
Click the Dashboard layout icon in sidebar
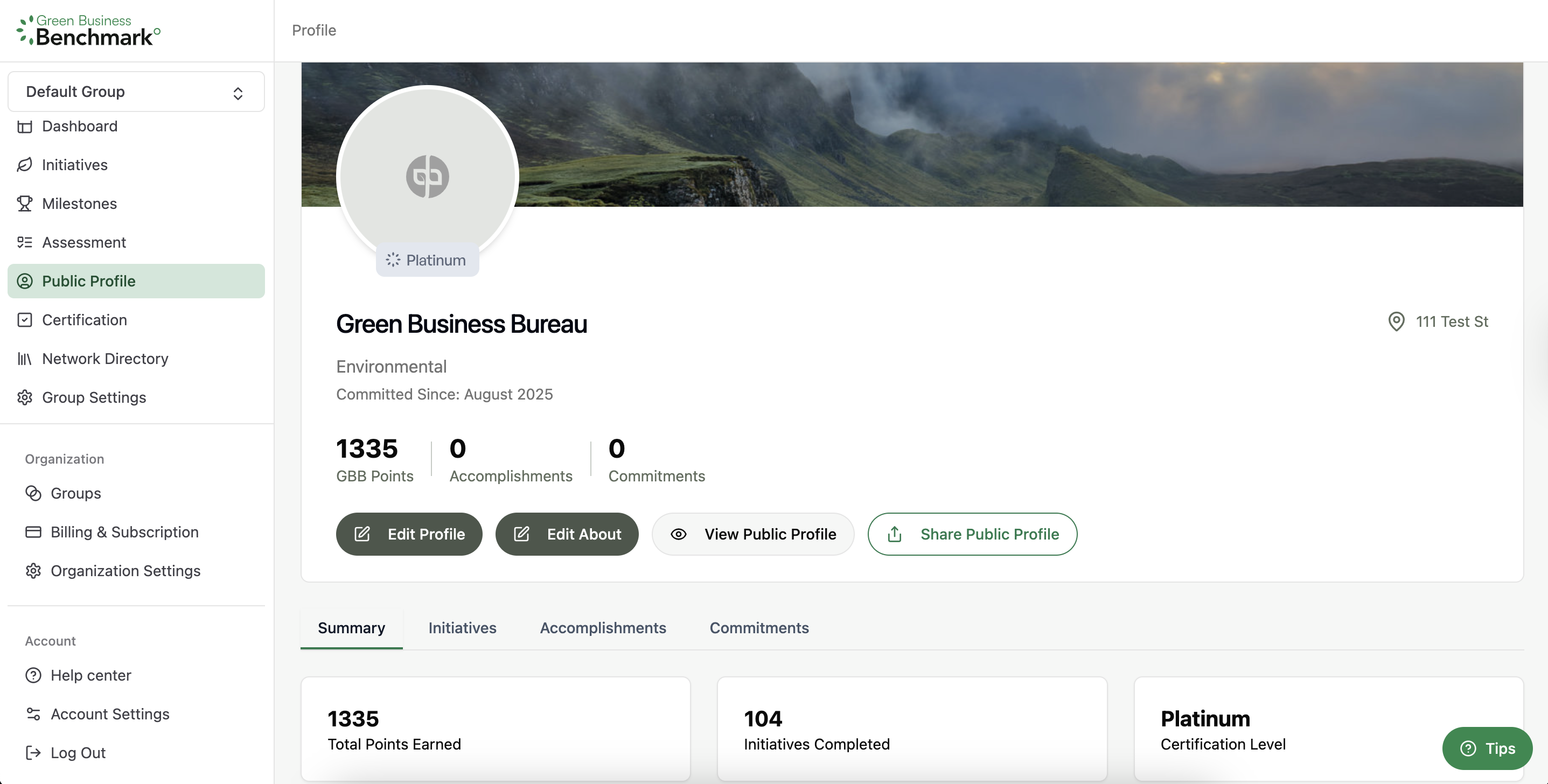click(25, 127)
